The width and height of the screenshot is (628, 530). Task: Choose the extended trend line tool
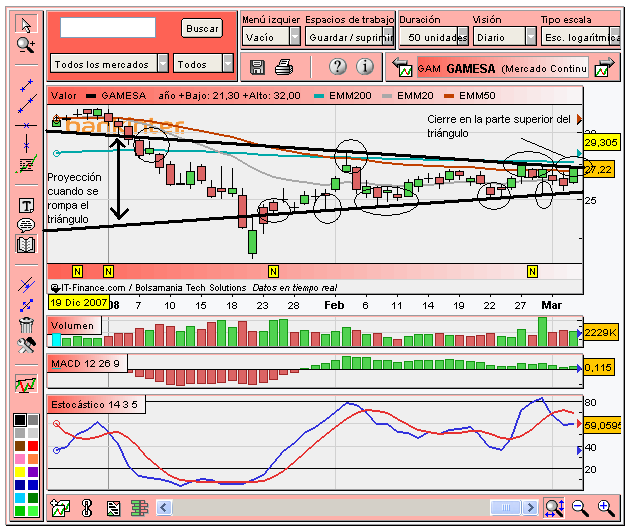(x=27, y=104)
